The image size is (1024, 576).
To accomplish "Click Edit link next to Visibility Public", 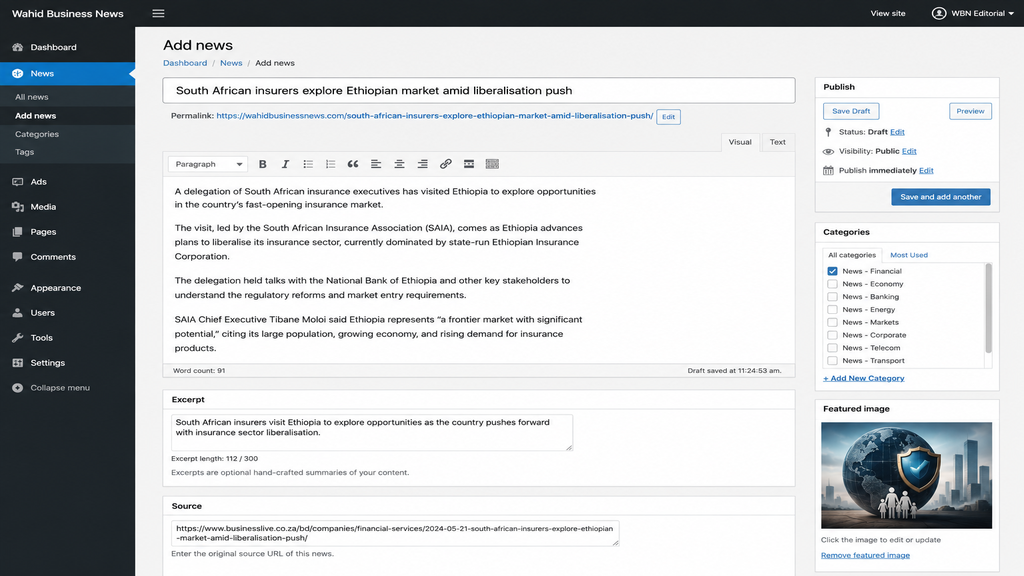I will (x=908, y=151).
